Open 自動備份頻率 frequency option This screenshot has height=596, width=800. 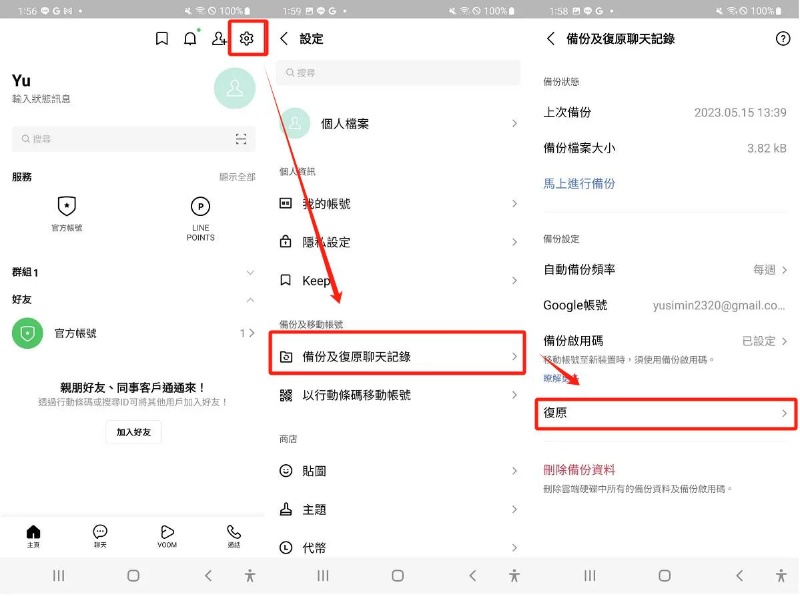pyautogui.click(x=665, y=270)
